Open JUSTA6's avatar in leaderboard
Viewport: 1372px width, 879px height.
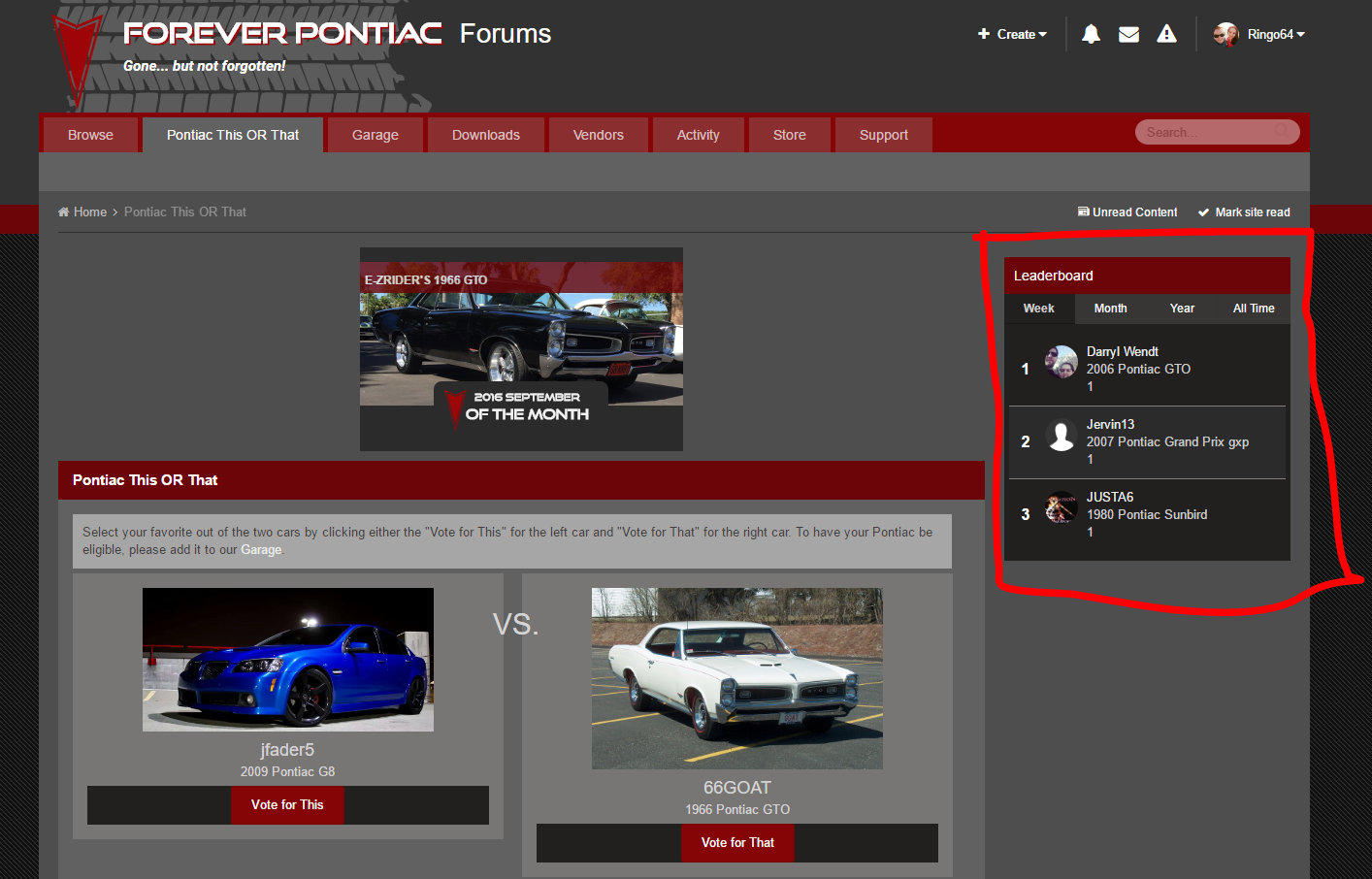pyautogui.click(x=1062, y=507)
